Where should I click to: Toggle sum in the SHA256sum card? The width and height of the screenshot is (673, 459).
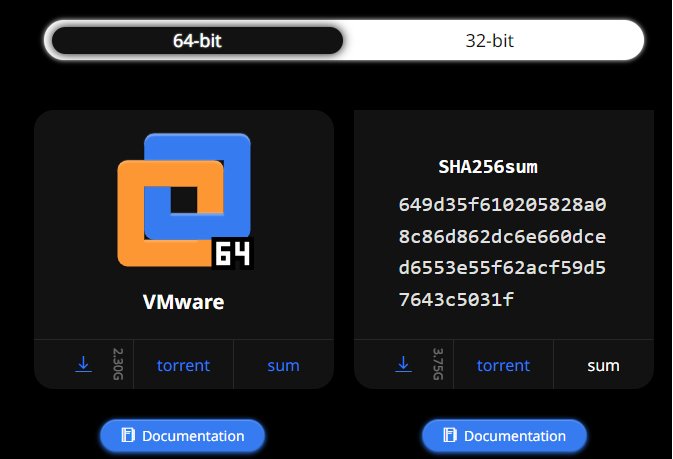[603, 365]
